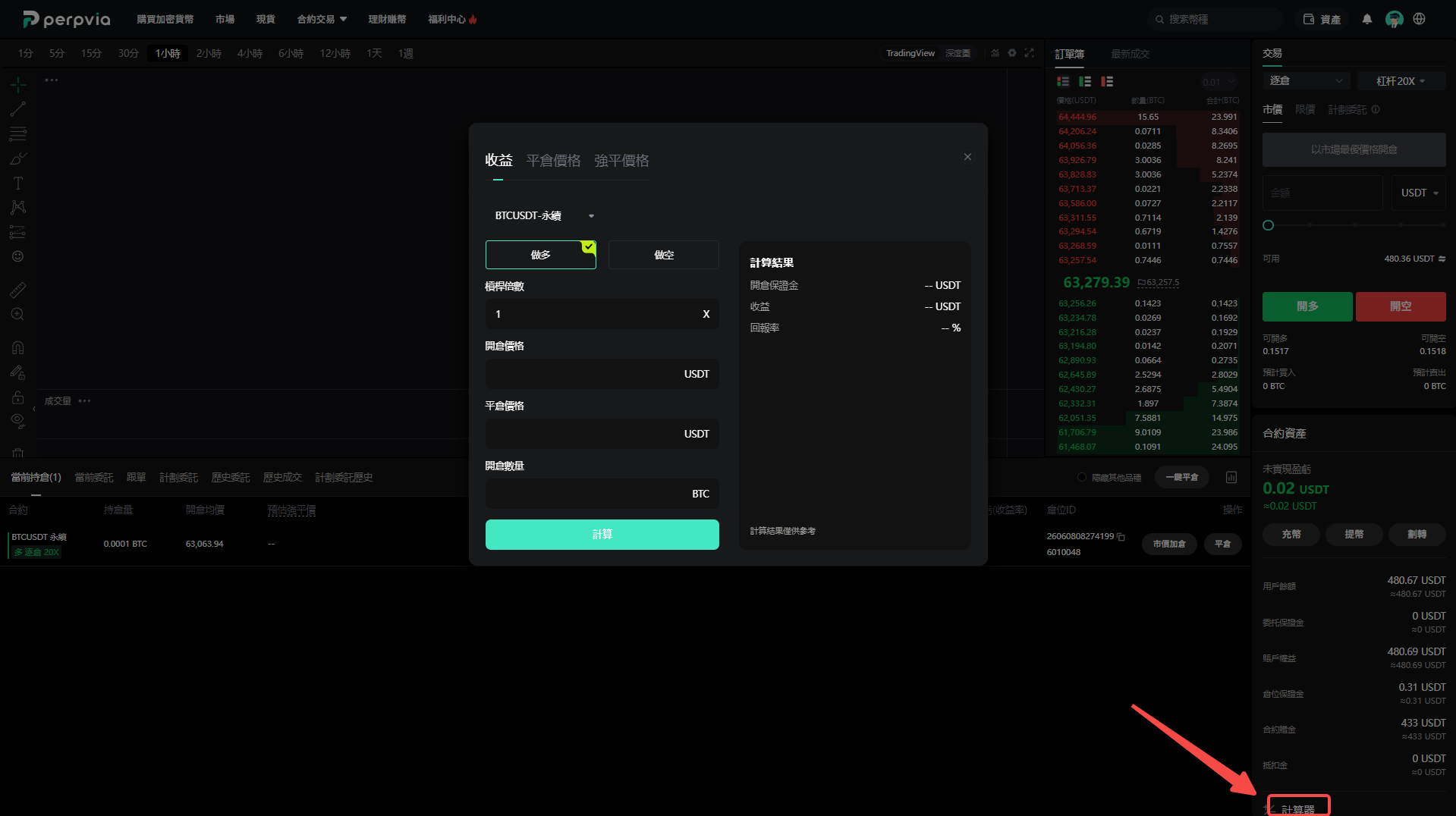Image resolution: width=1456 pixels, height=816 pixels.
Task: Select the brush drawing tool
Action: tap(18, 158)
